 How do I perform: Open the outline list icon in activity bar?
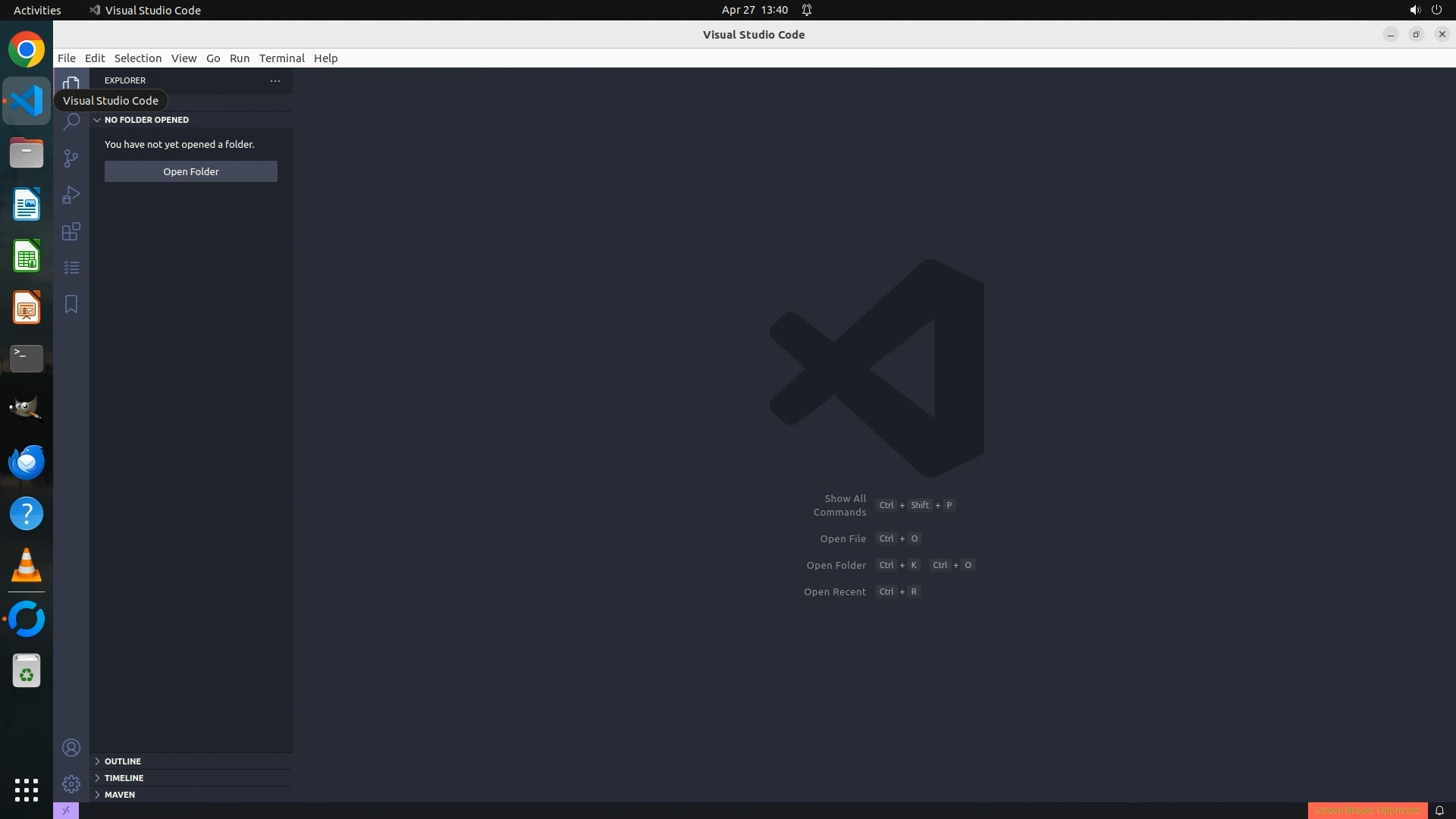click(71, 268)
